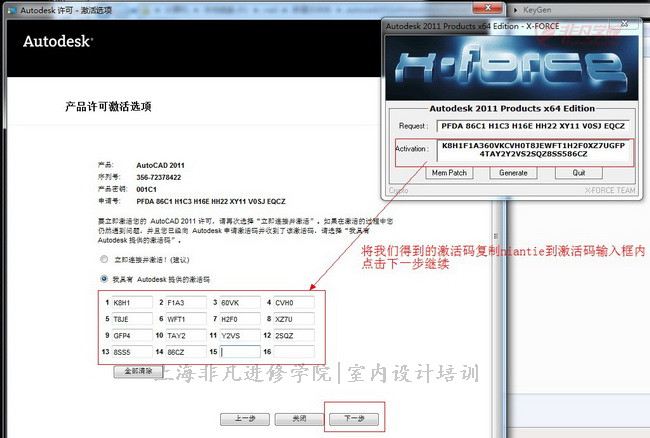The image size is (650, 438).
Task: Click X-FORCE TEAM text in keygen footer
Action: pos(610,191)
